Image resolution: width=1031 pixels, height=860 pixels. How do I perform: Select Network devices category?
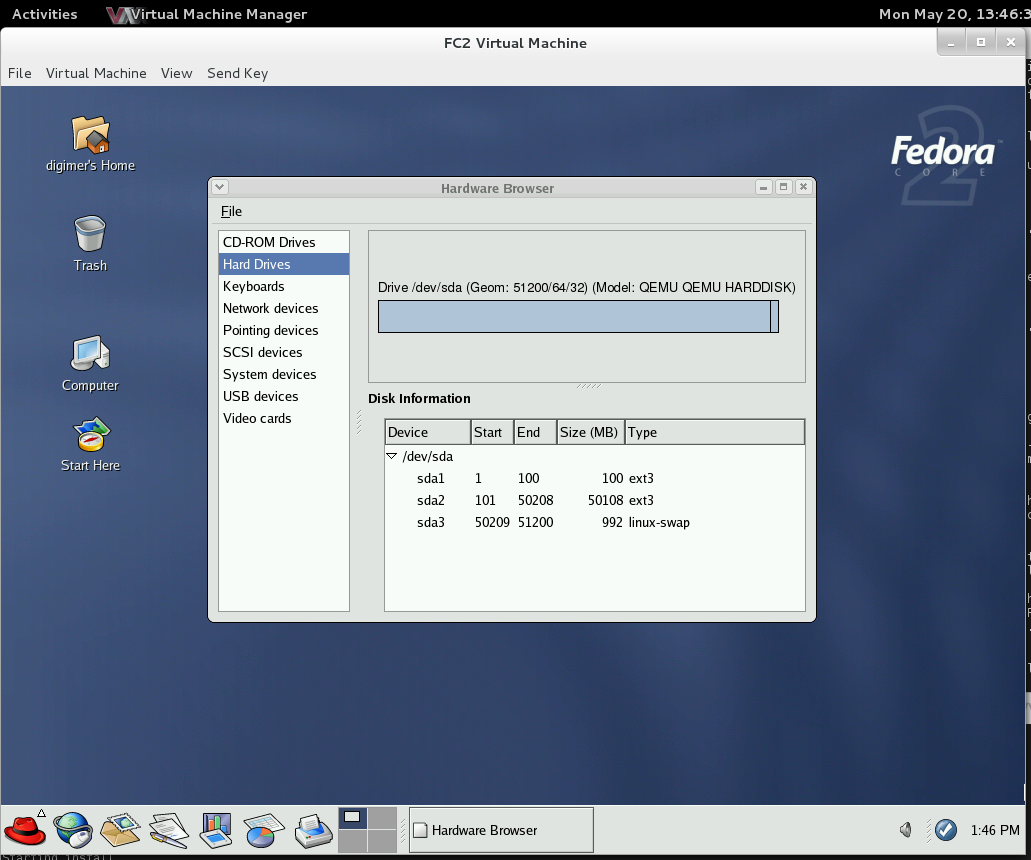[x=283, y=308]
